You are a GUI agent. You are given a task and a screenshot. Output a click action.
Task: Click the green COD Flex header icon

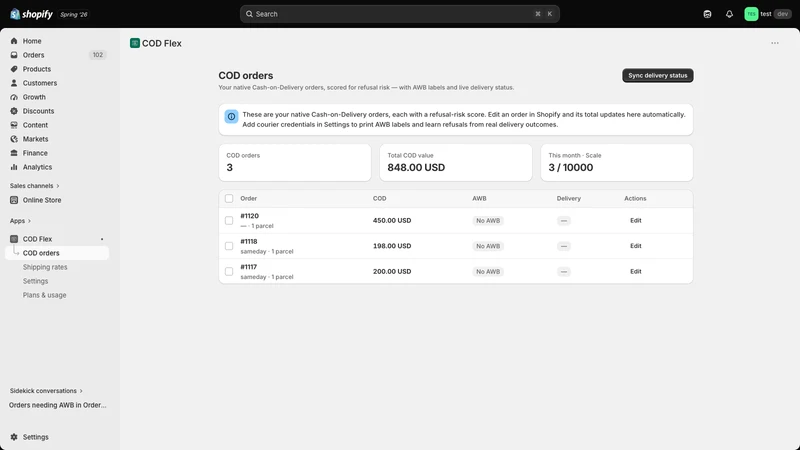(x=135, y=43)
